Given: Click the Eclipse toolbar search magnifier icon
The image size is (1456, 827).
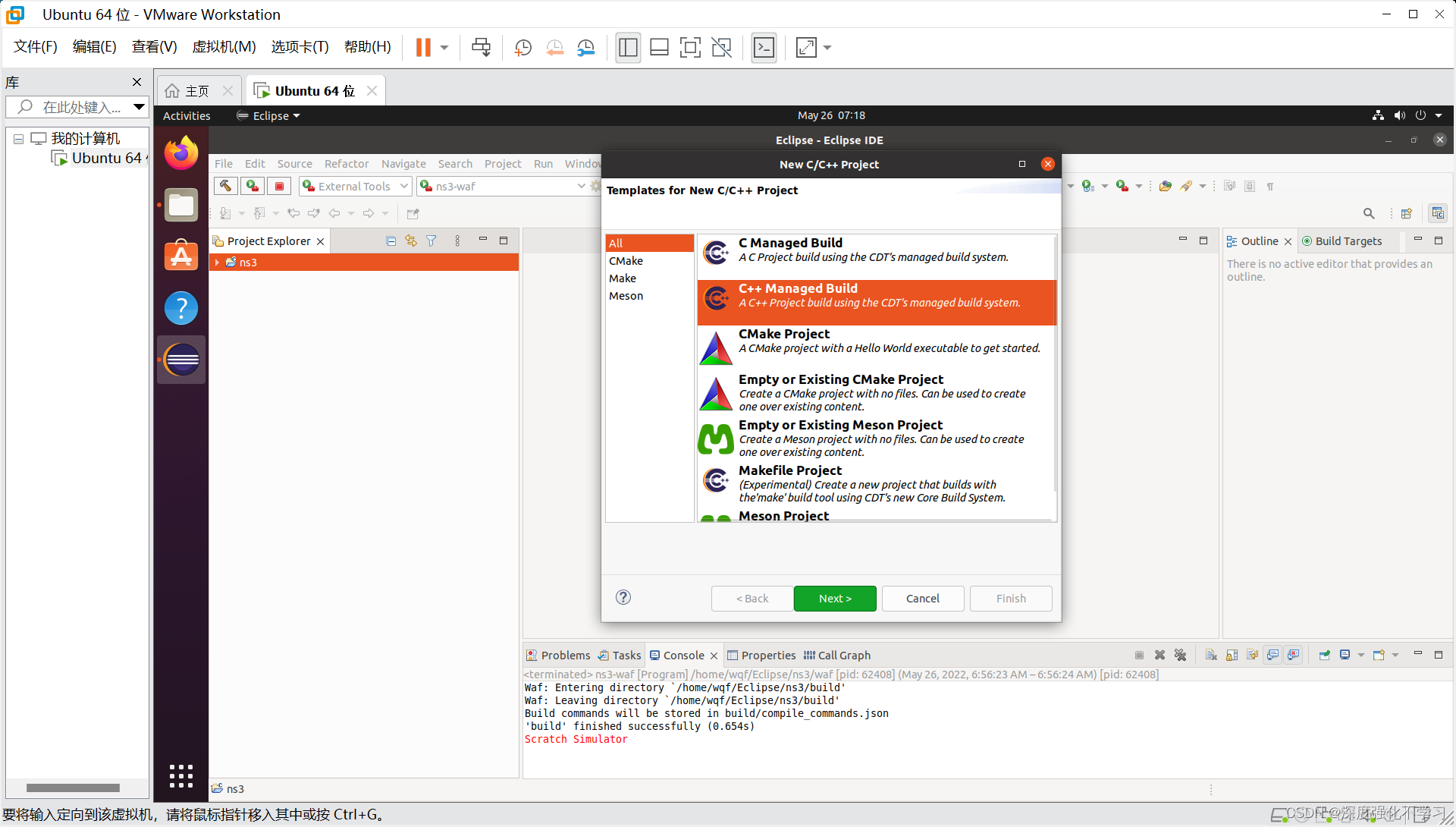Looking at the screenshot, I should [x=1369, y=213].
